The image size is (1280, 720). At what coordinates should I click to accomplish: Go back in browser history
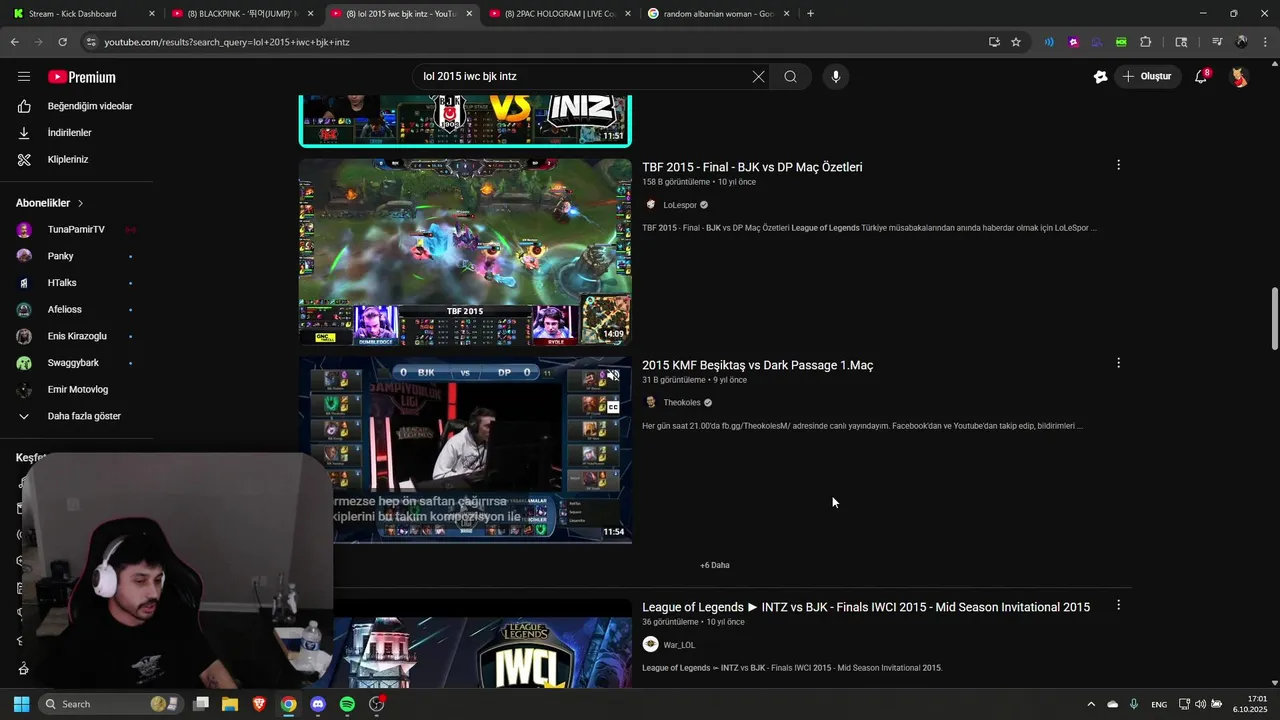14,42
